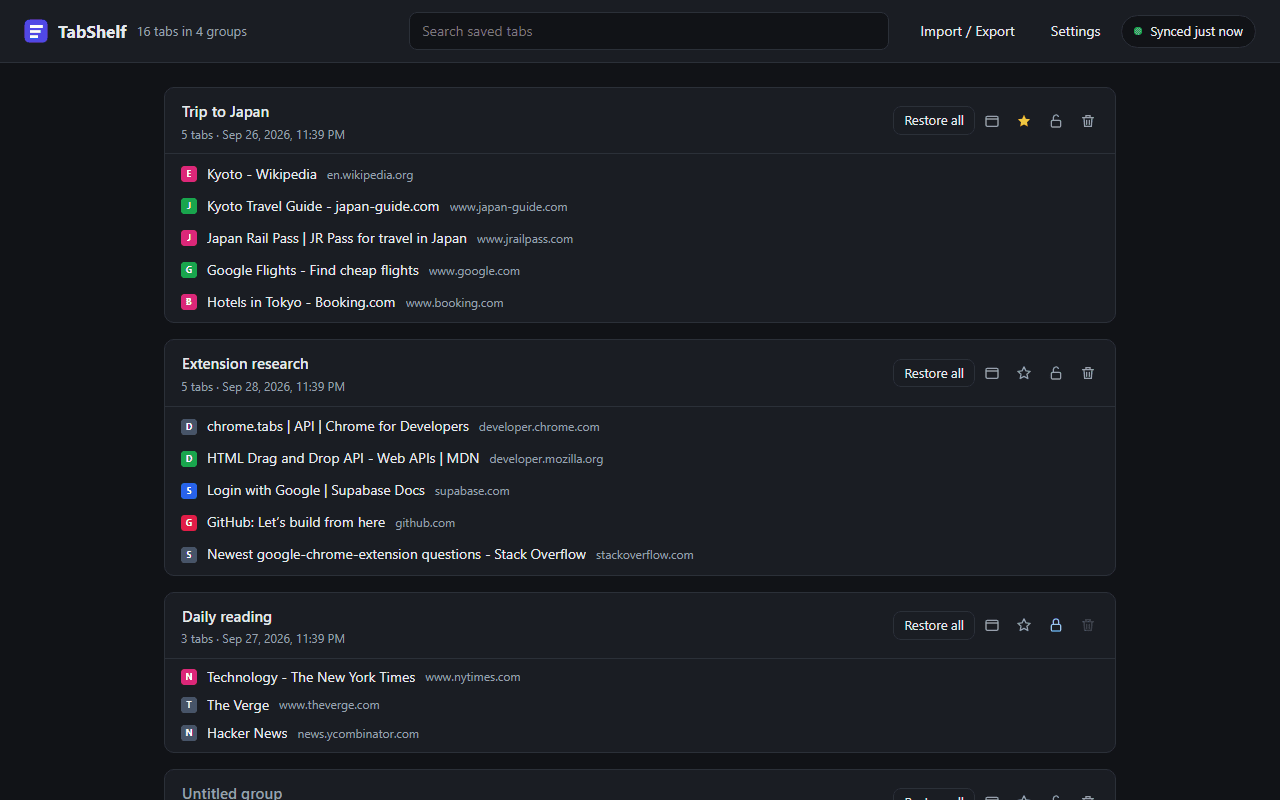Open Settings
Screen dimensions: 1280x800
tap(1075, 31)
